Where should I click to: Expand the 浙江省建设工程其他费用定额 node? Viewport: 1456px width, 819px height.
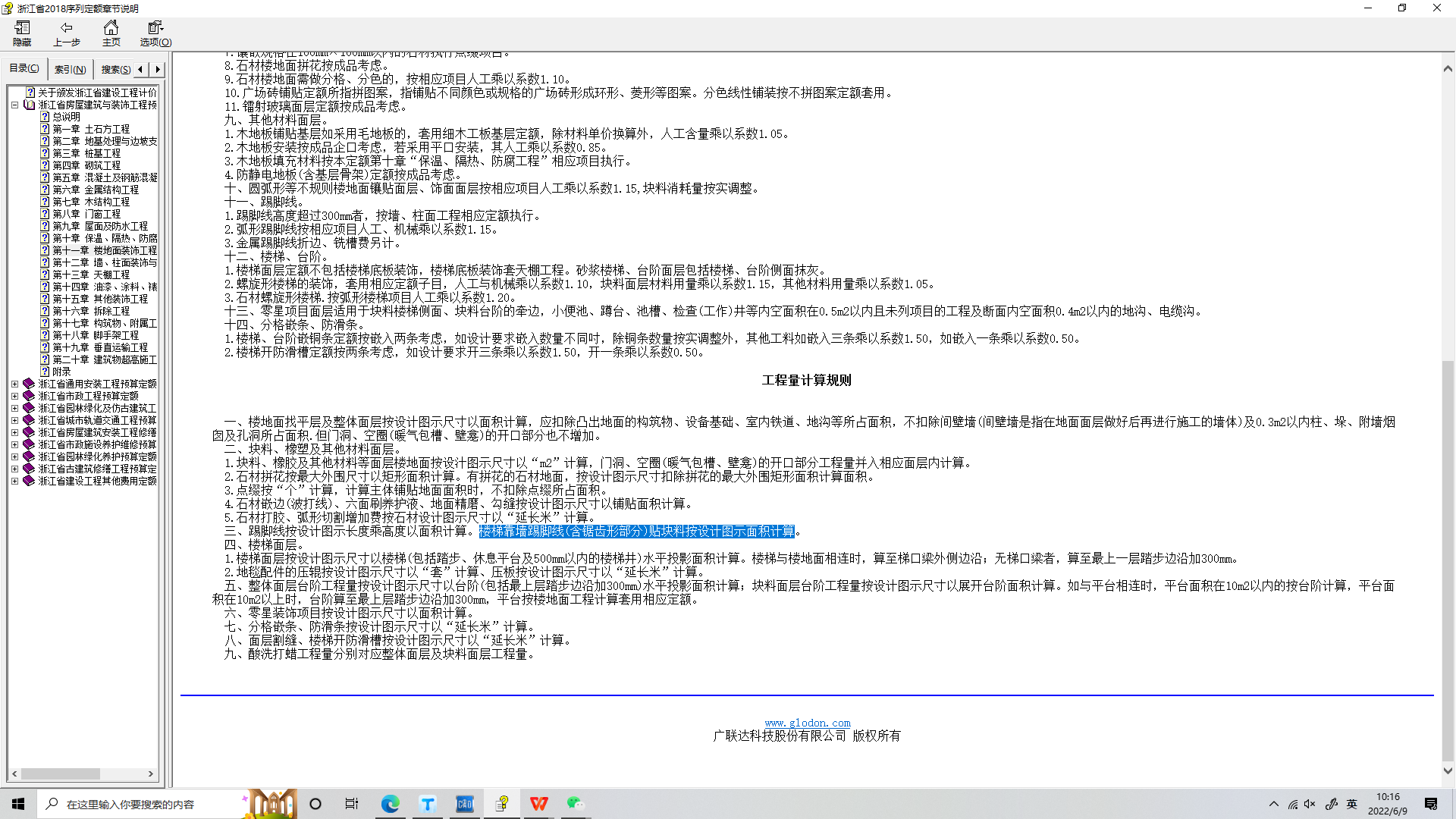click(14, 481)
